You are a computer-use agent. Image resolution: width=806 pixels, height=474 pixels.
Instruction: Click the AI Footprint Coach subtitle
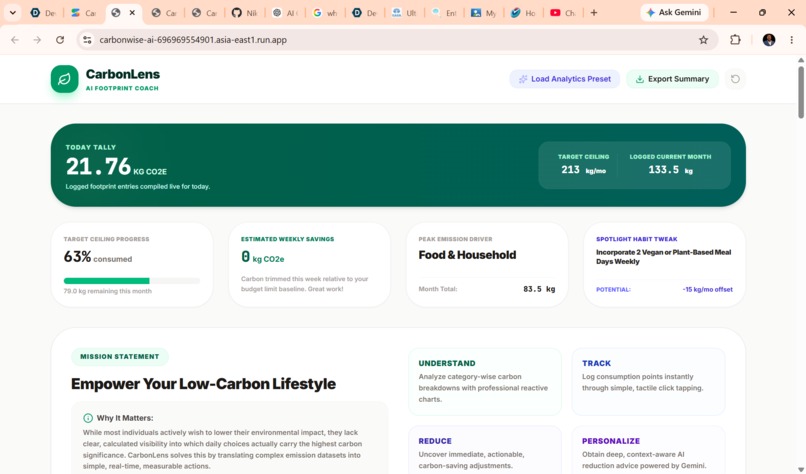[122, 88]
